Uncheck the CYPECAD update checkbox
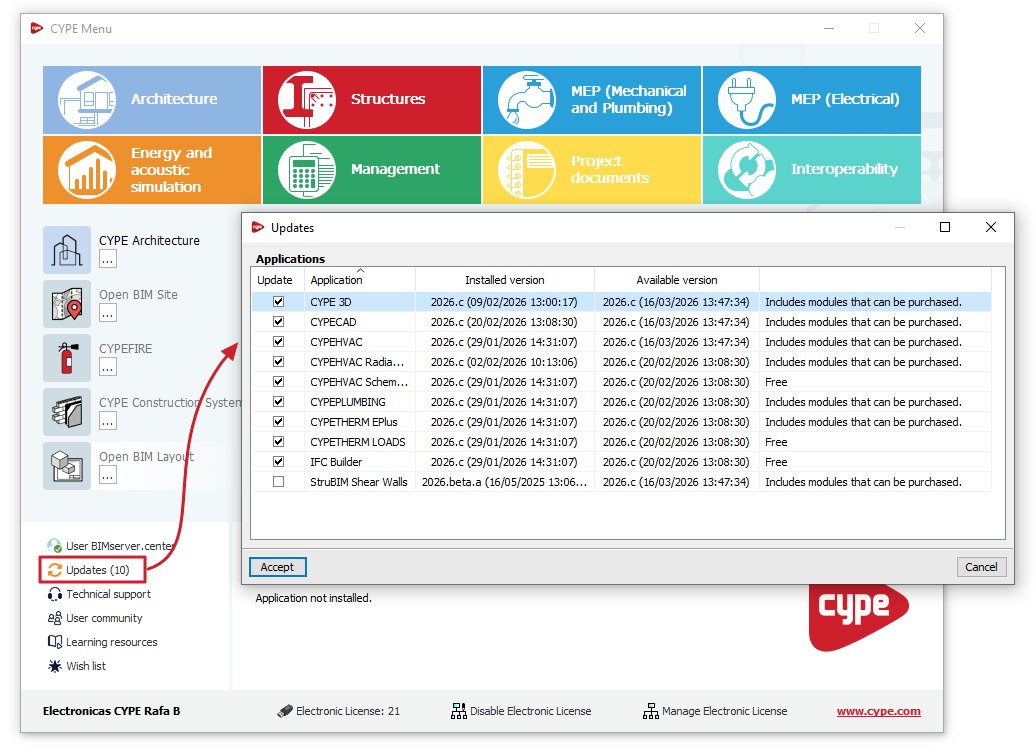This screenshot has width=1036, height=753. point(279,322)
